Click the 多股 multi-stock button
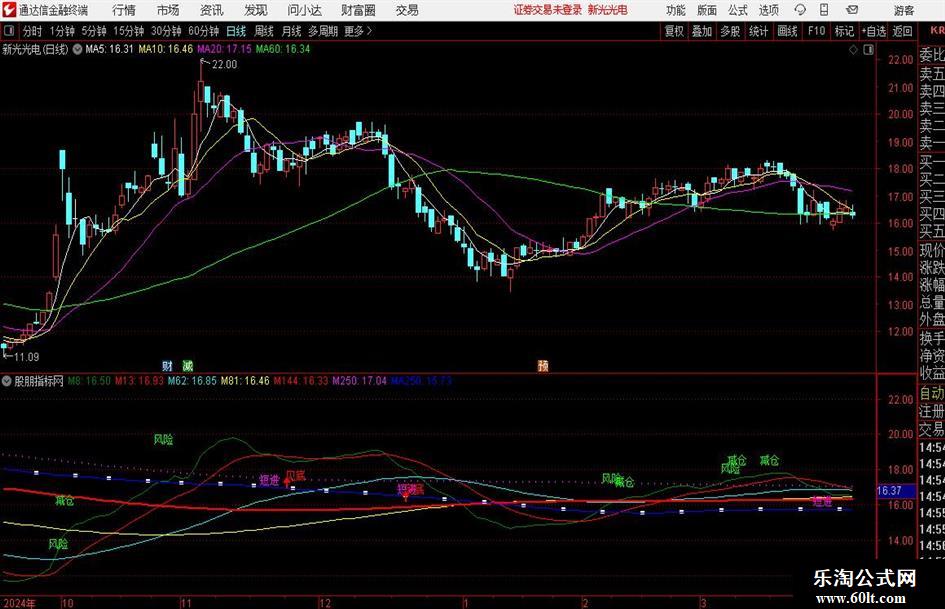Image resolution: width=945 pixels, height=609 pixels. [x=730, y=31]
